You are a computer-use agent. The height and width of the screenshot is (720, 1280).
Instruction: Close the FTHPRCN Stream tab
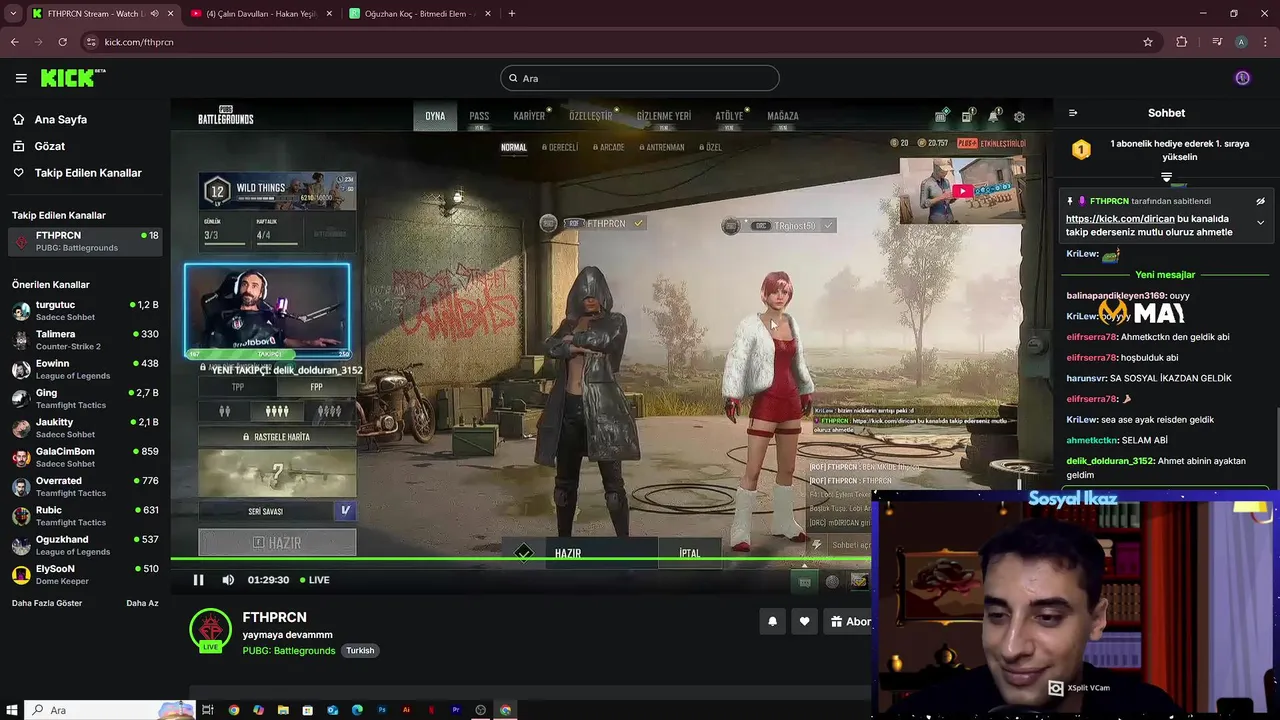pyautogui.click(x=170, y=14)
